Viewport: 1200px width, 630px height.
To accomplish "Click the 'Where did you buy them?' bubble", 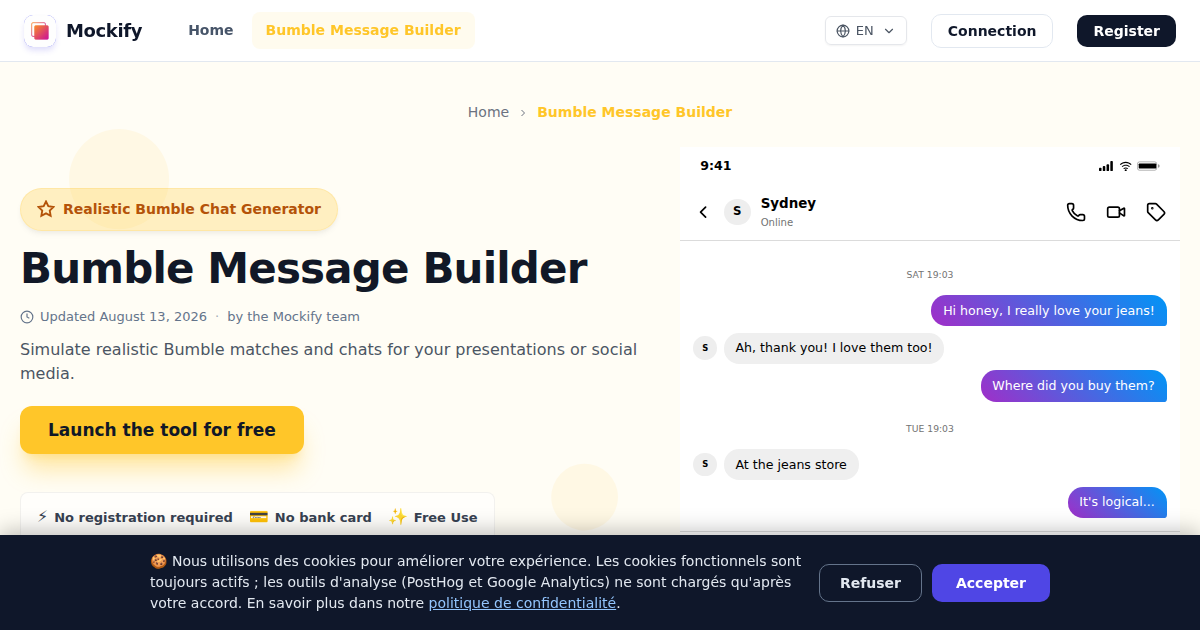I will click(x=1073, y=386).
